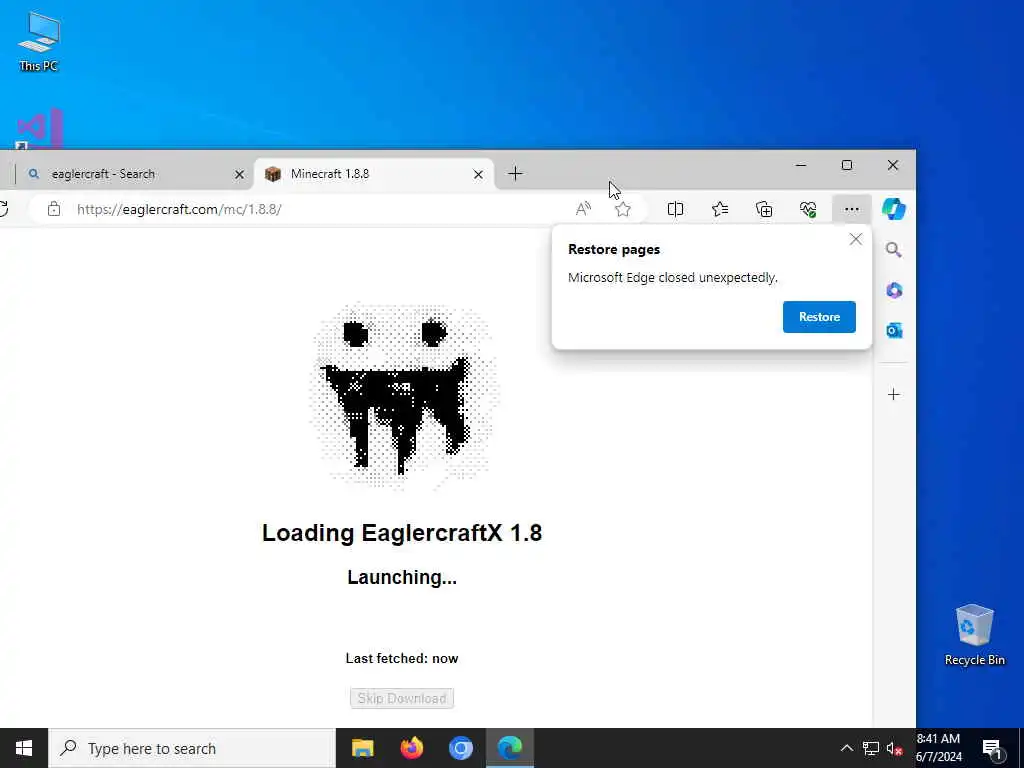The height and width of the screenshot is (768, 1024).
Task: Click 'Microsoft Edge closed unexpectedly.' message
Action: [x=673, y=278]
